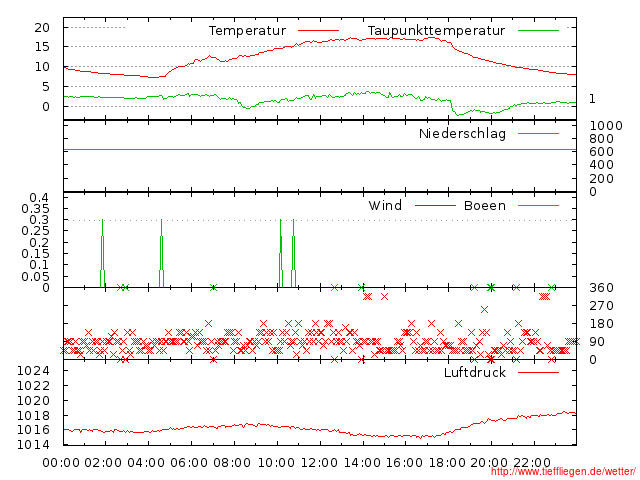Click the 20 temperature axis value

click(x=42, y=28)
